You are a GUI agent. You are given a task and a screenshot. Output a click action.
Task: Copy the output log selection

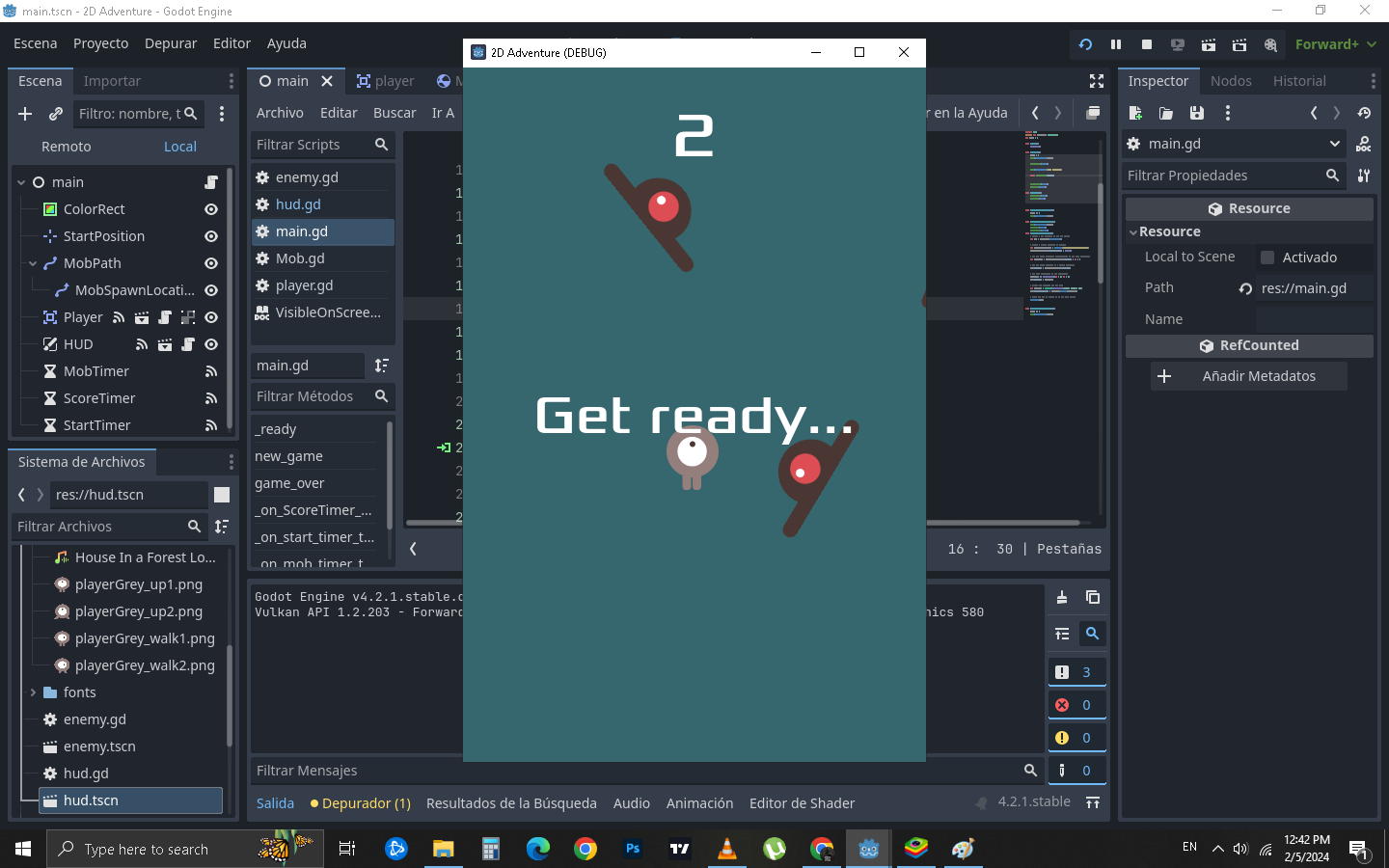pos(1093,597)
